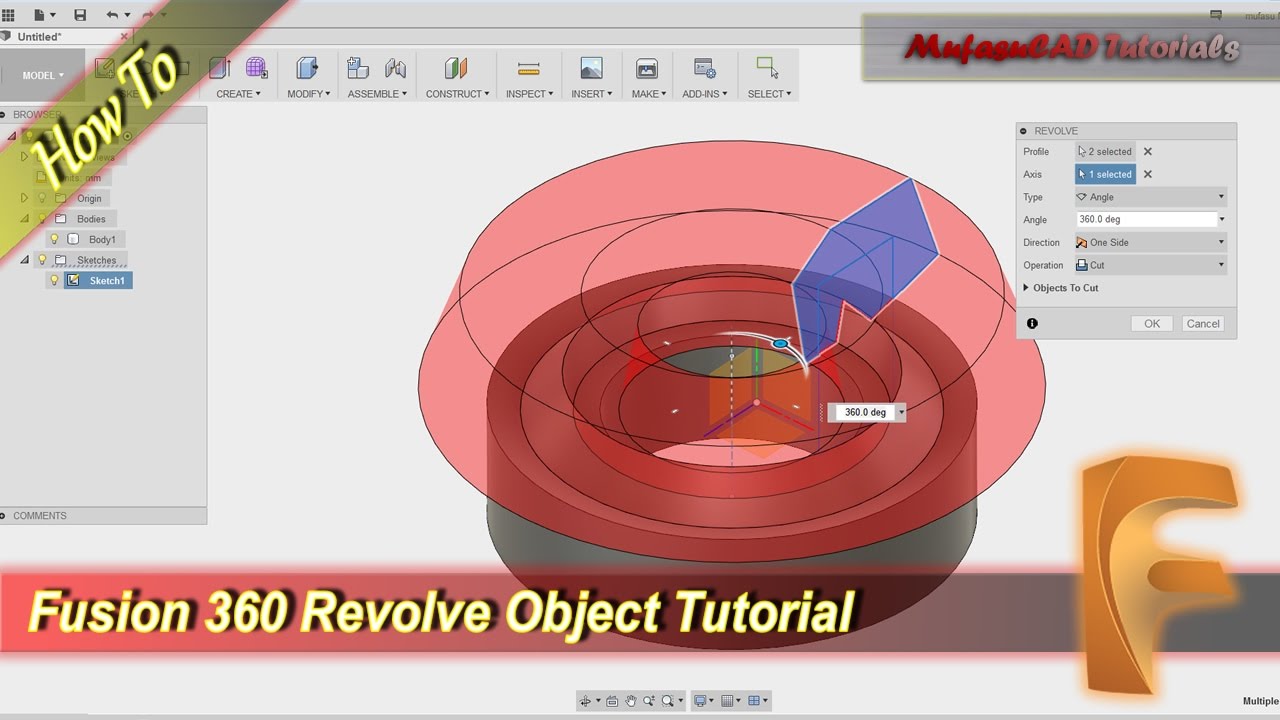The width and height of the screenshot is (1280, 720).
Task: Click the Orbit navigation icon
Action: (586, 701)
